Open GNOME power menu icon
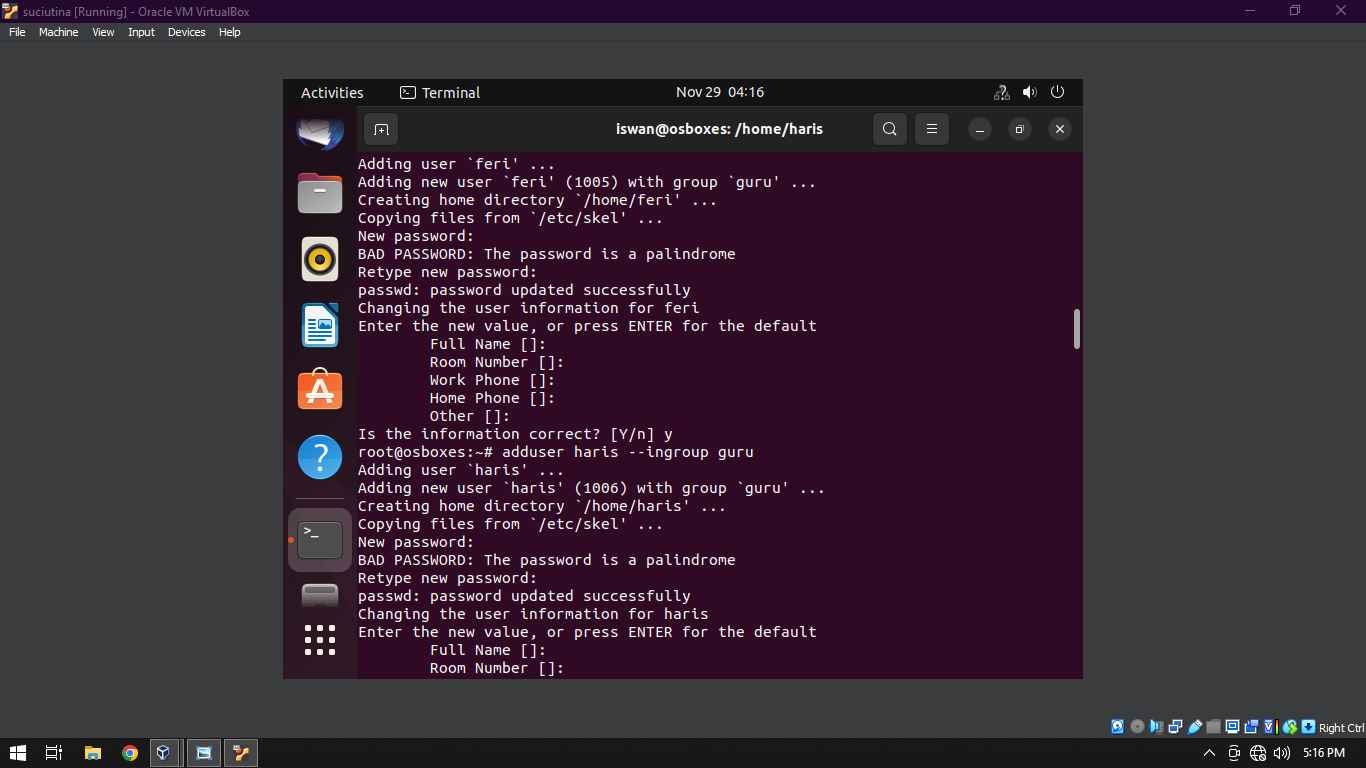 1057,92
